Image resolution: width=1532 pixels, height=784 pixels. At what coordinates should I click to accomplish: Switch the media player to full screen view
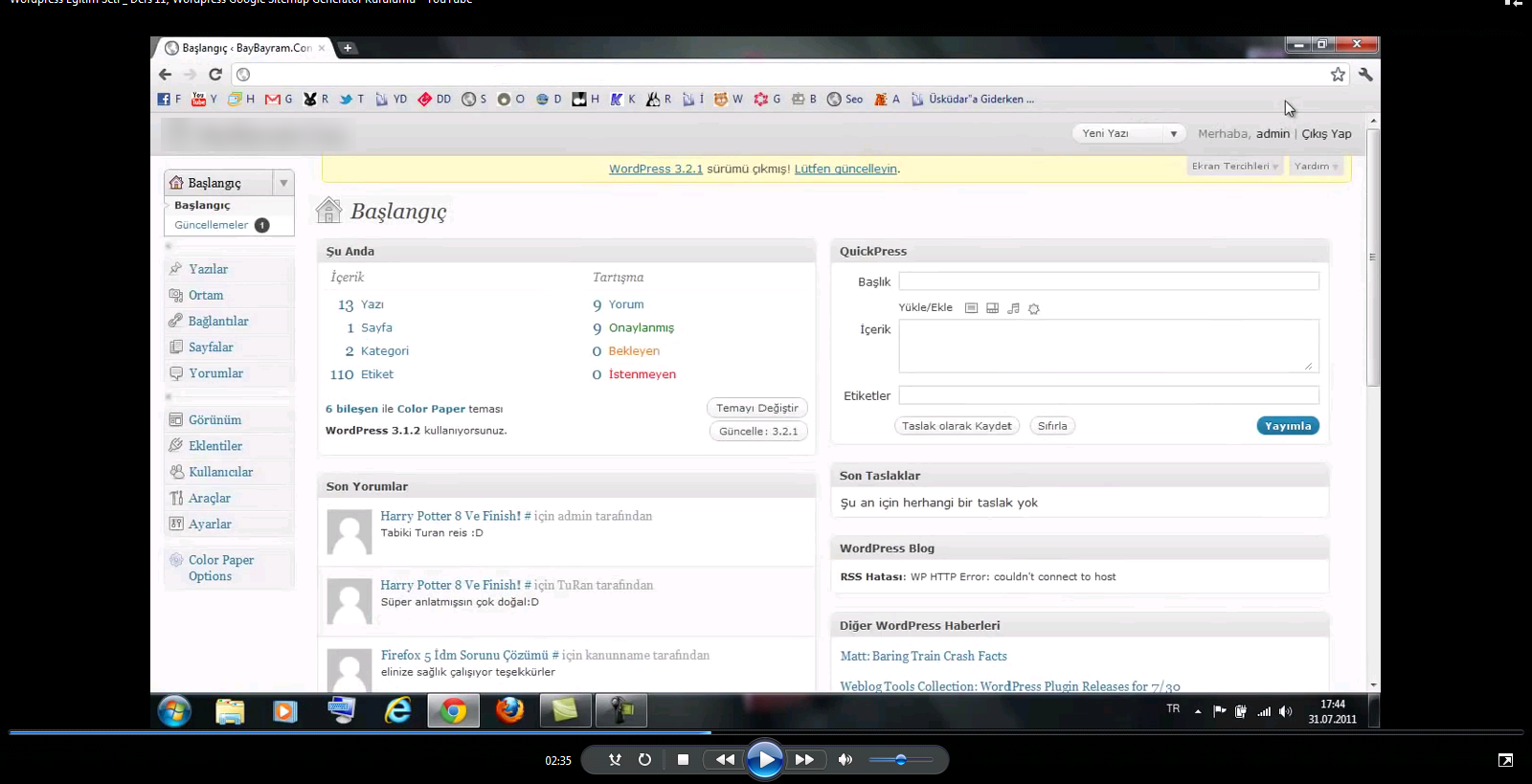click(x=1505, y=760)
